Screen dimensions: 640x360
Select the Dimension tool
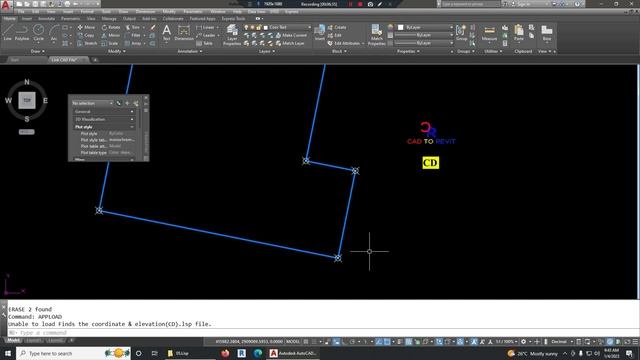(x=184, y=32)
